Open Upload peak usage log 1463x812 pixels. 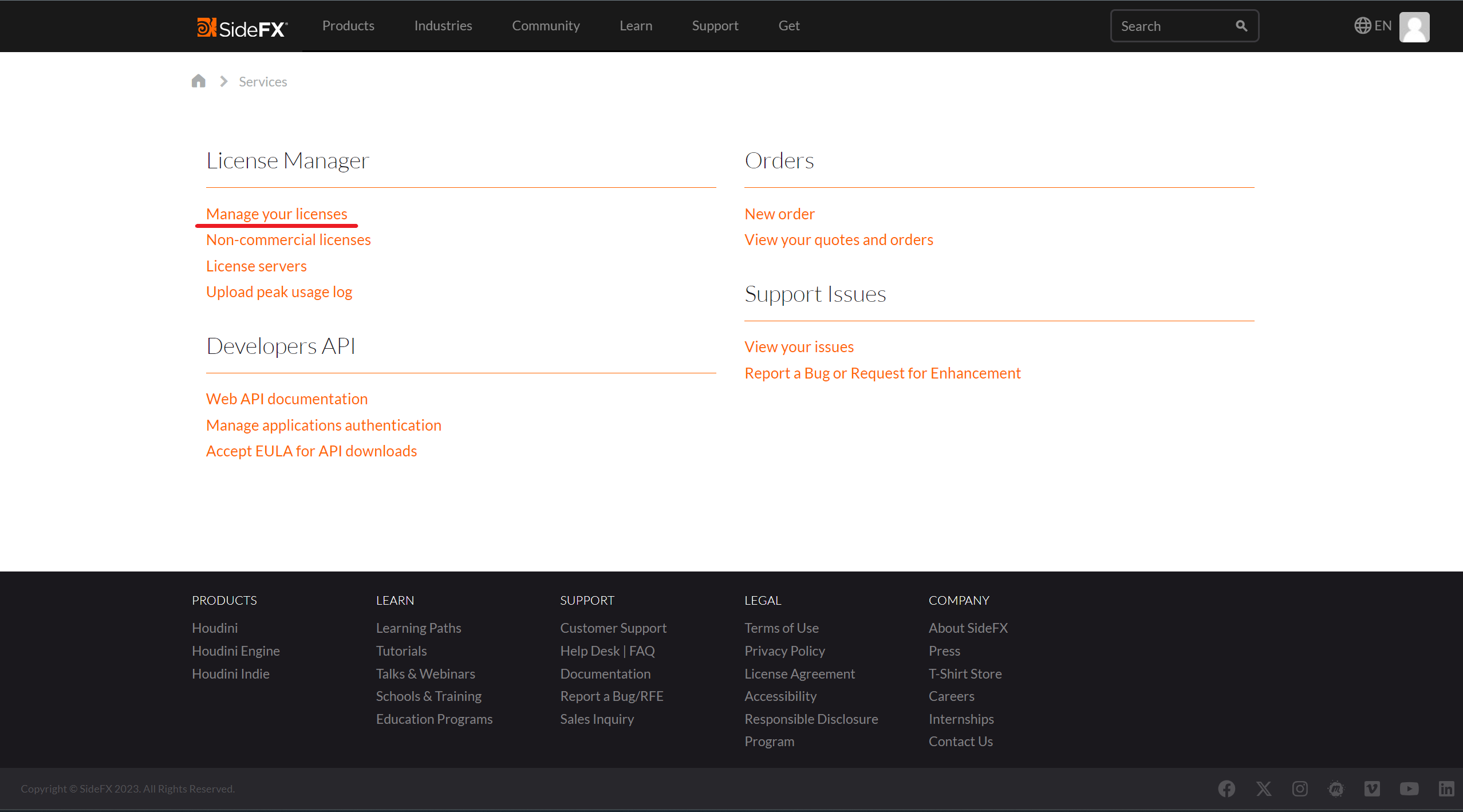tap(279, 291)
